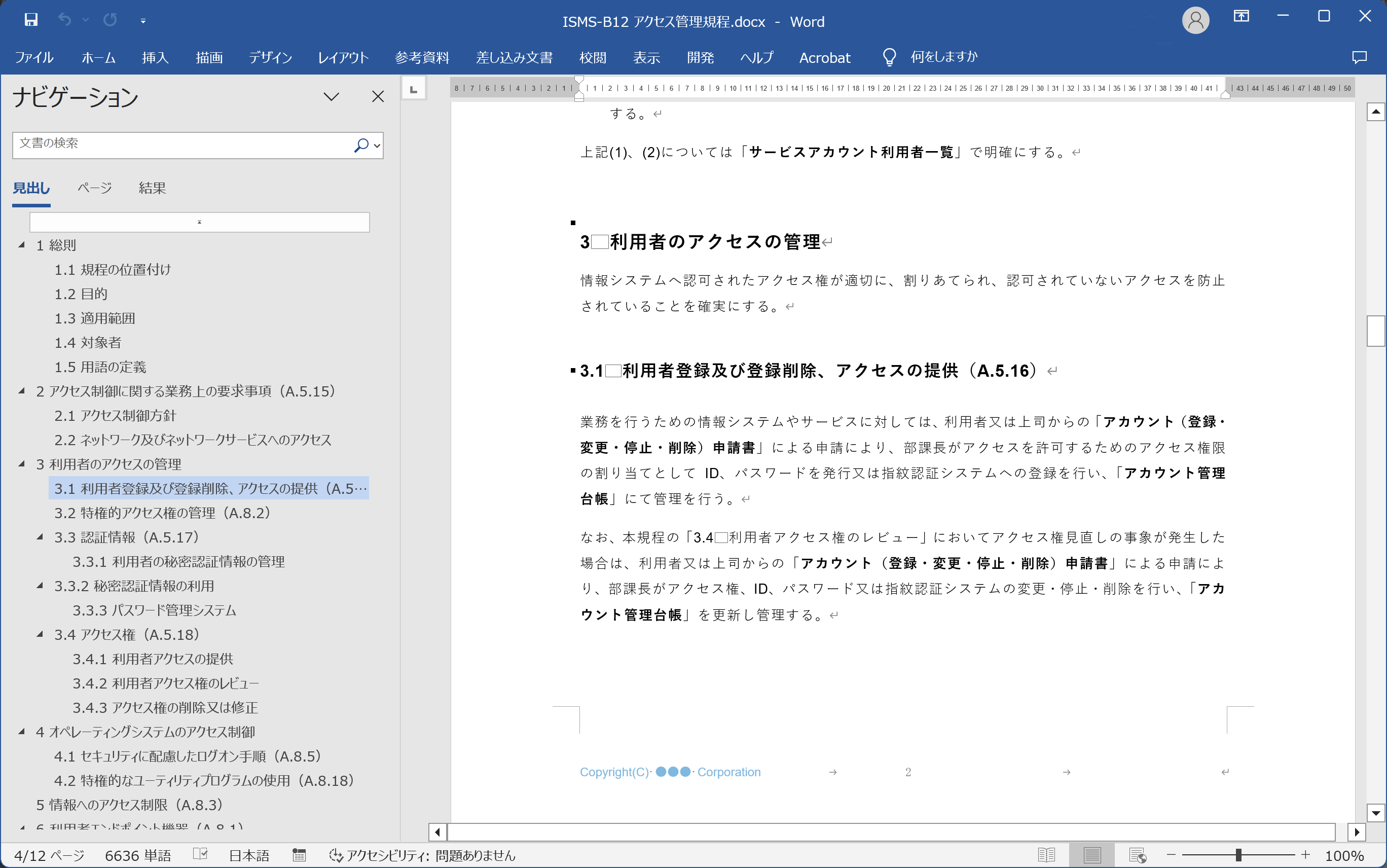The image size is (1387, 868).
Task: Open the 参考資料 ribbon tab
Action: click(x=422, y=57)
